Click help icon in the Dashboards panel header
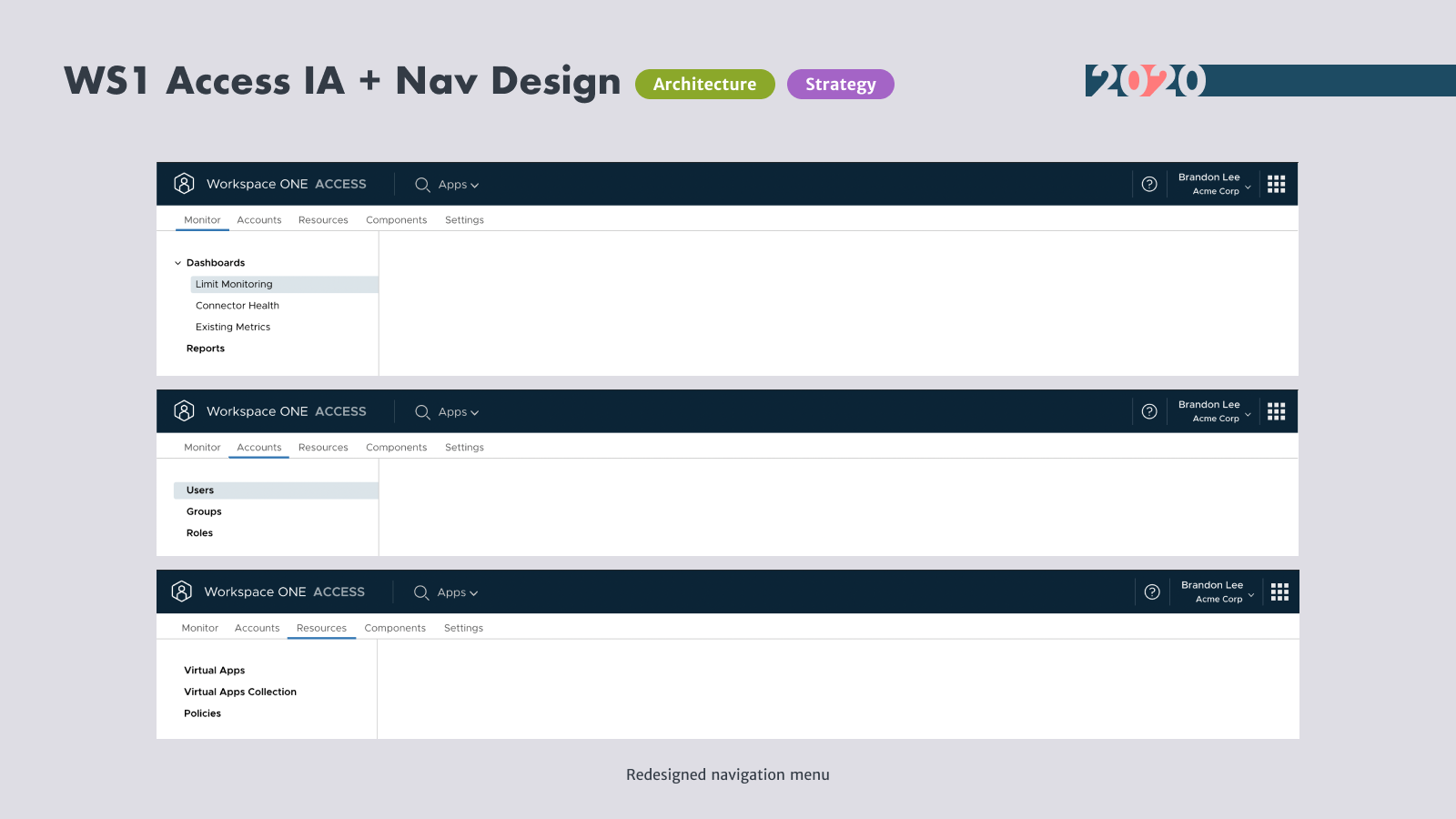Image resolution: width=1456 pixels, height=819 pixels. pyautogui.click(x=1149, y=184)
